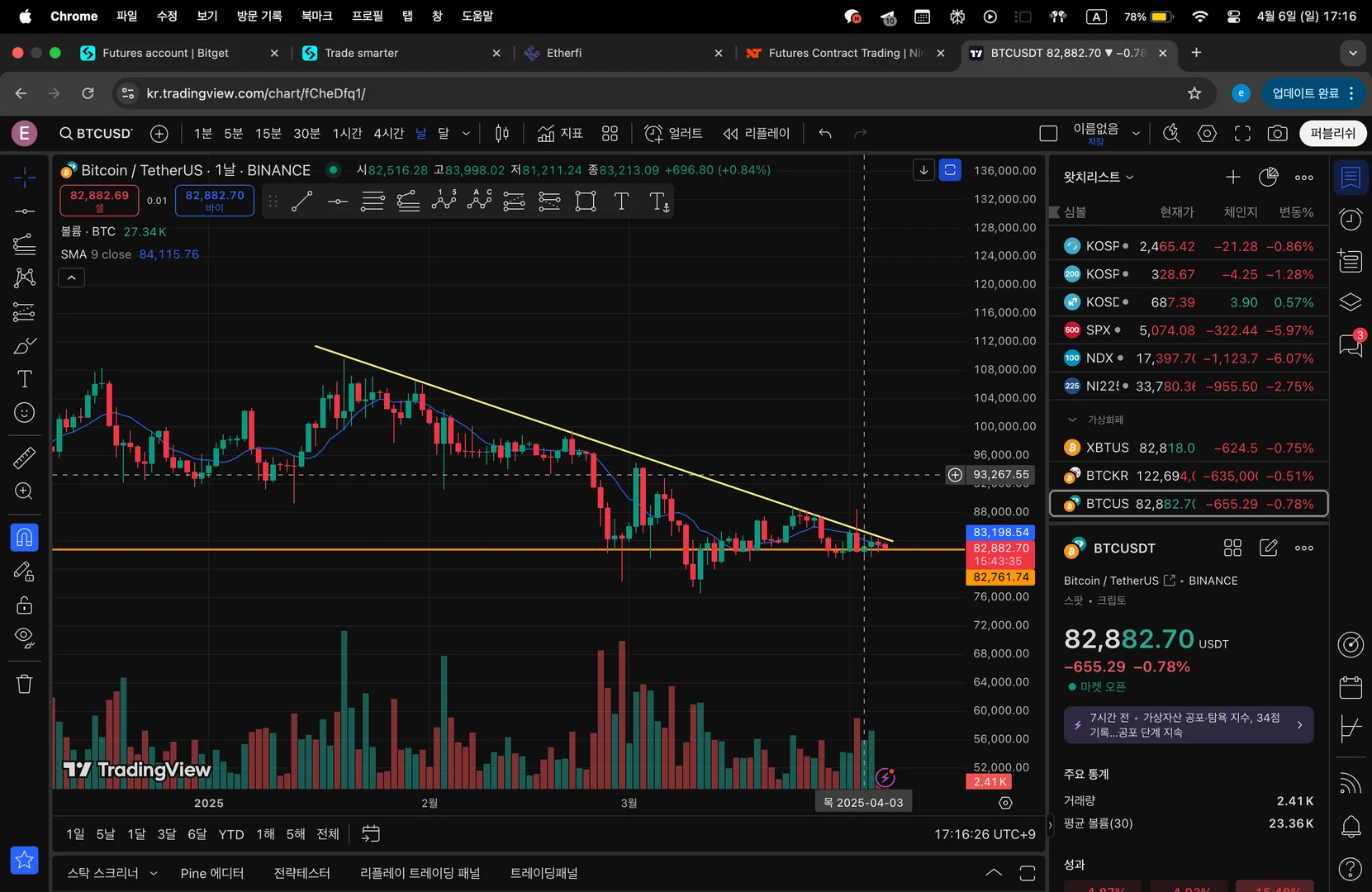The image size is (1372, 892).
Task: Select trend line in drawing favorites bar
Action: (x=302, y=201)
